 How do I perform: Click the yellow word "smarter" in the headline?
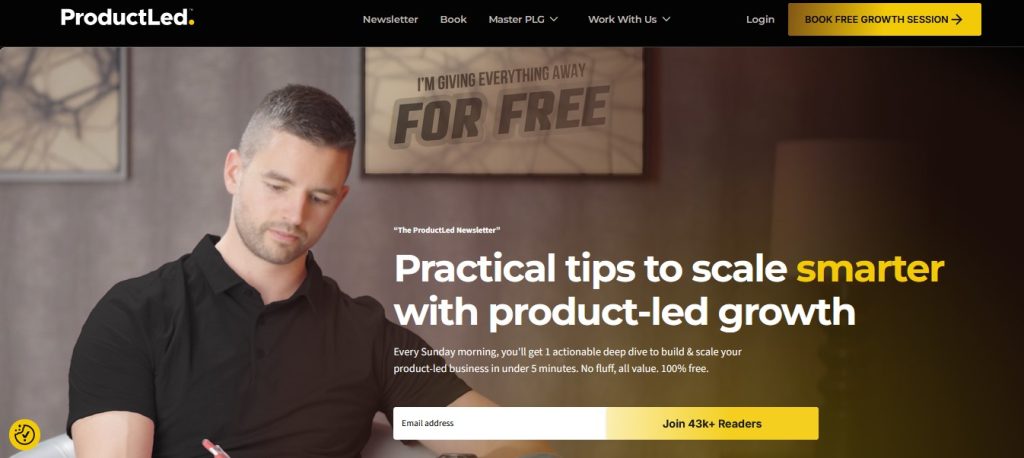point(870,268)
